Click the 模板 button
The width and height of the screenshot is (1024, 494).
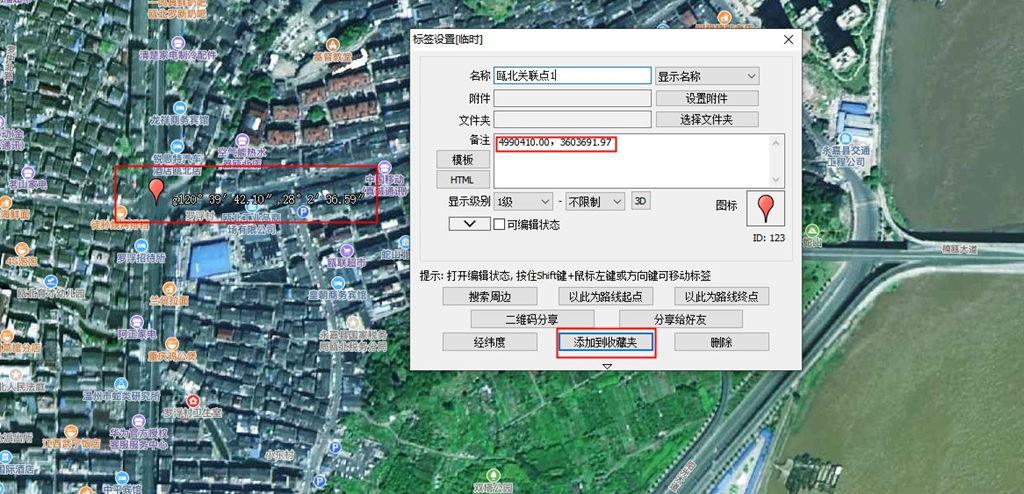pos(462,159)
